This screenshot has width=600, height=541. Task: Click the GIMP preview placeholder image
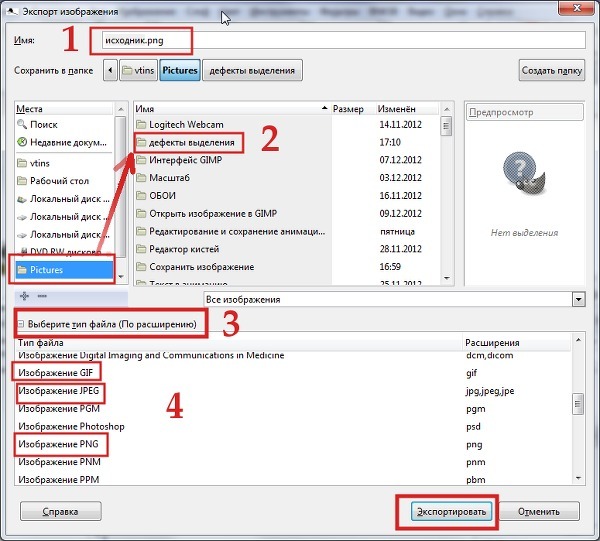pos(523,171)
